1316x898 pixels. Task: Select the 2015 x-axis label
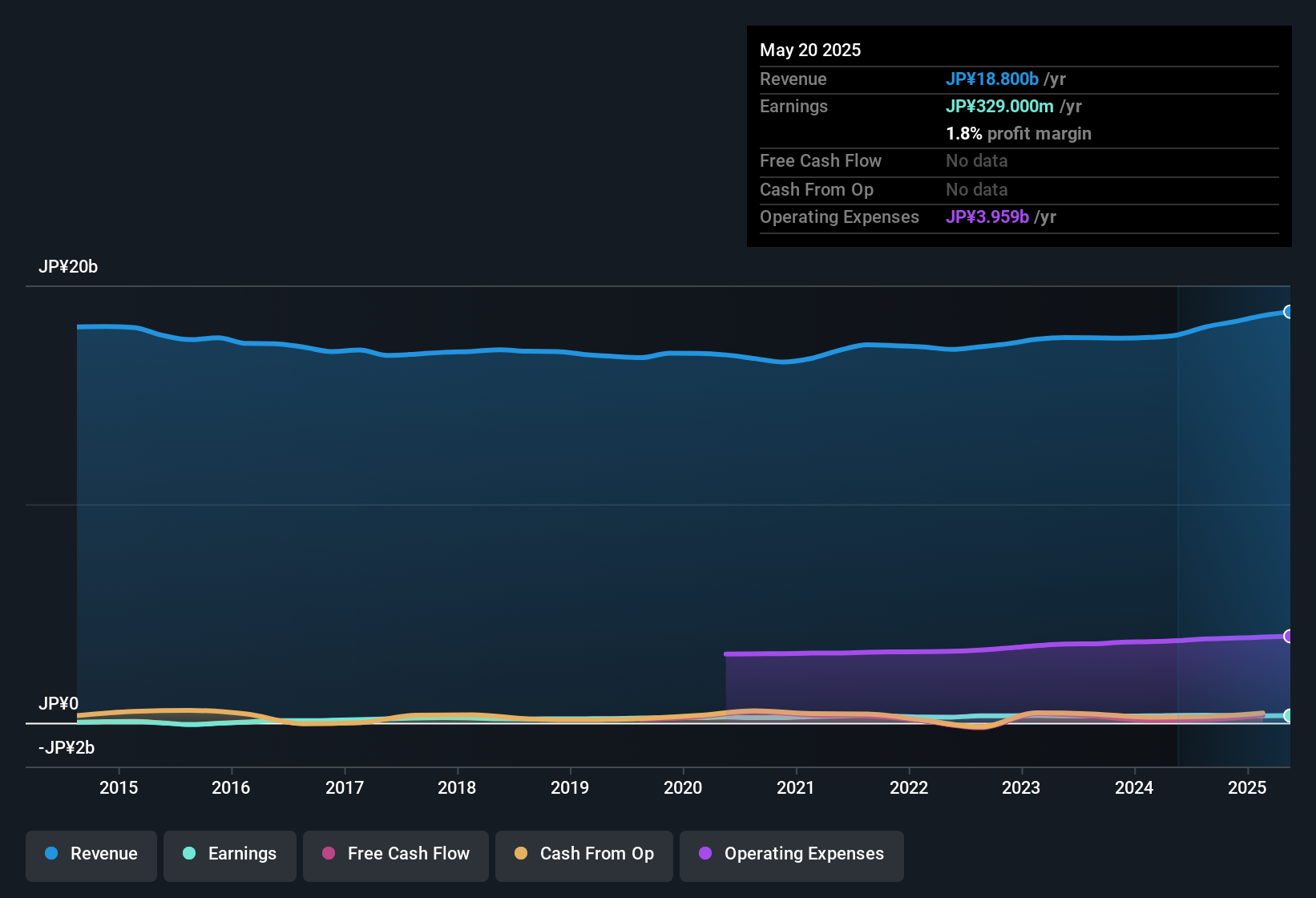tap(119, 787)
